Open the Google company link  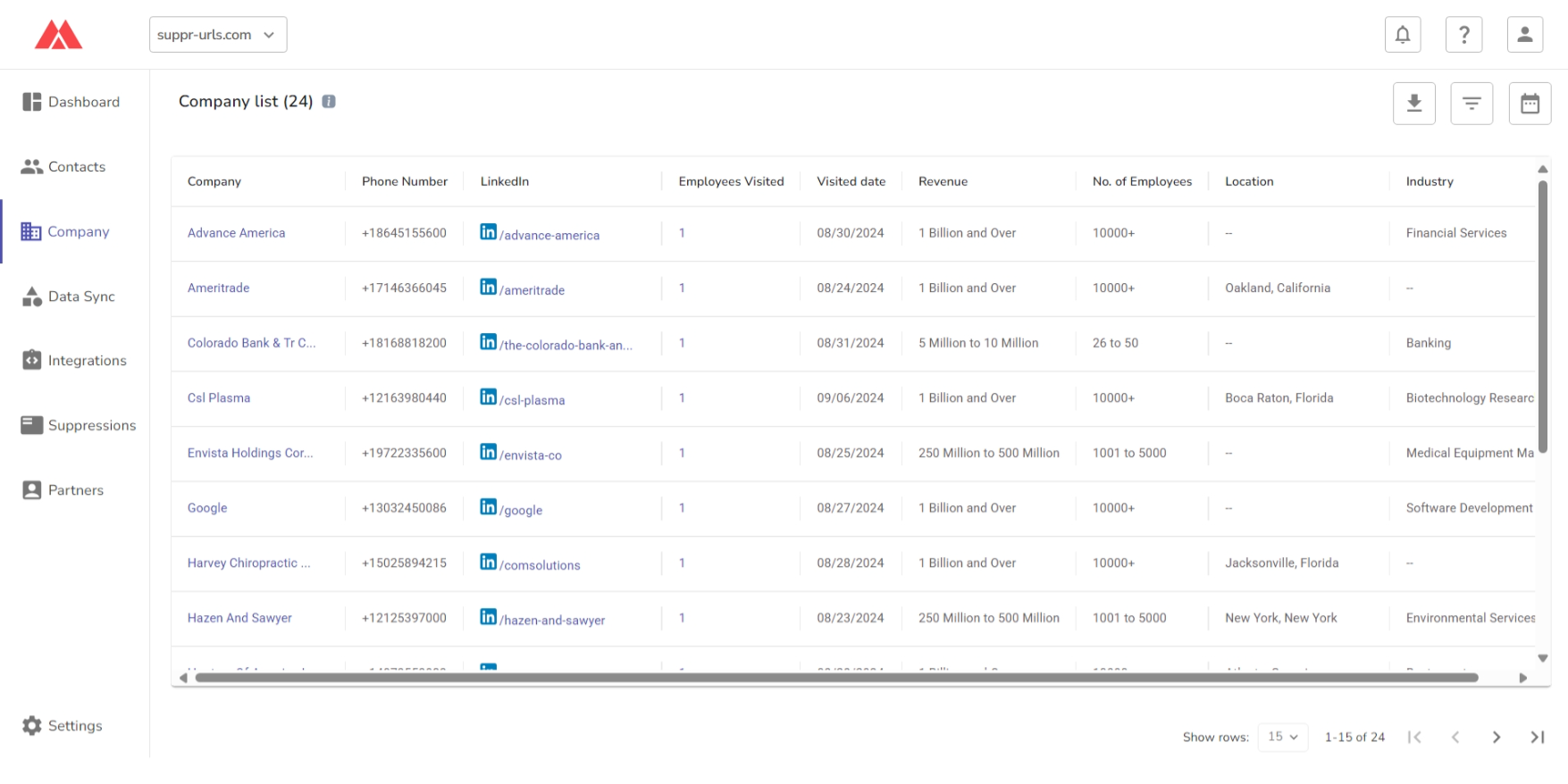(x=207, y=508)
